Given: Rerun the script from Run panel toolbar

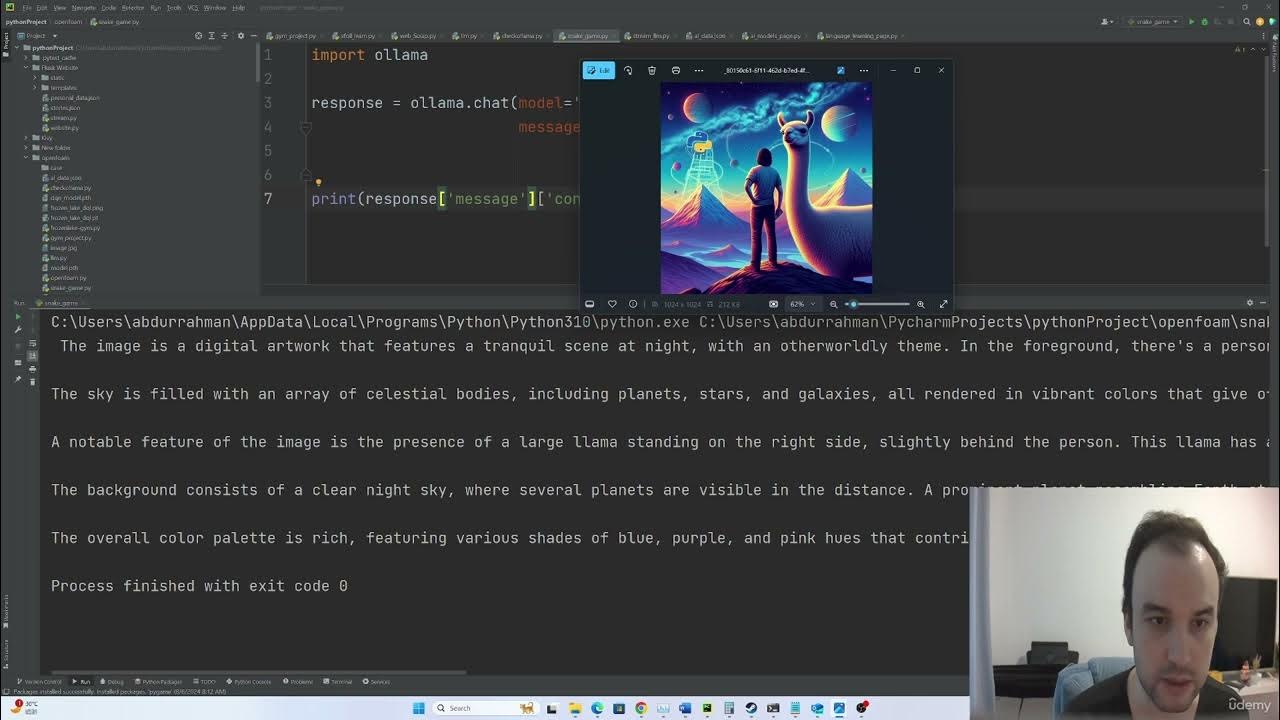Looking at the screenshot, I should tap(17, 318).
